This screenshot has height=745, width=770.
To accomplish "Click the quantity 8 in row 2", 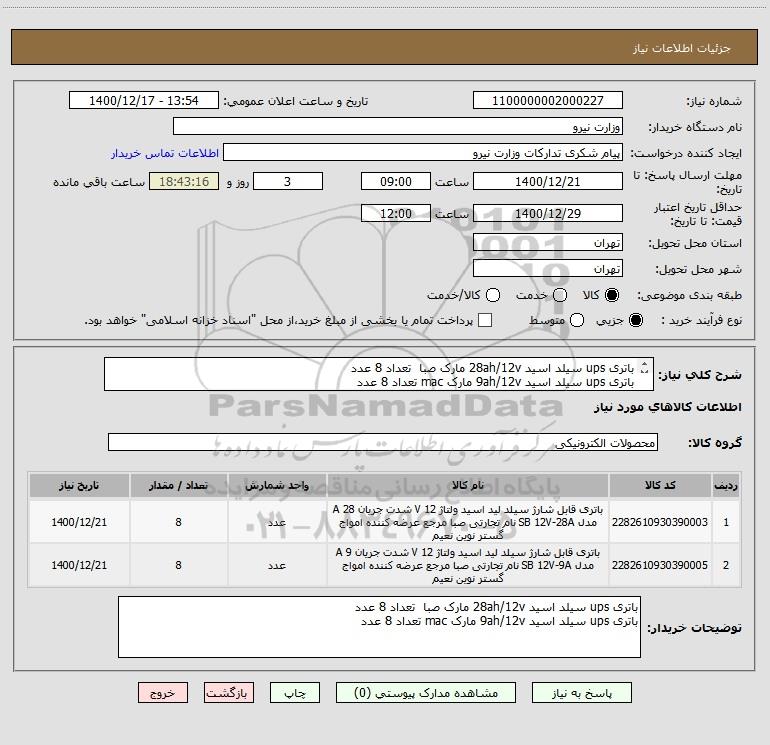I will (178, 565).
